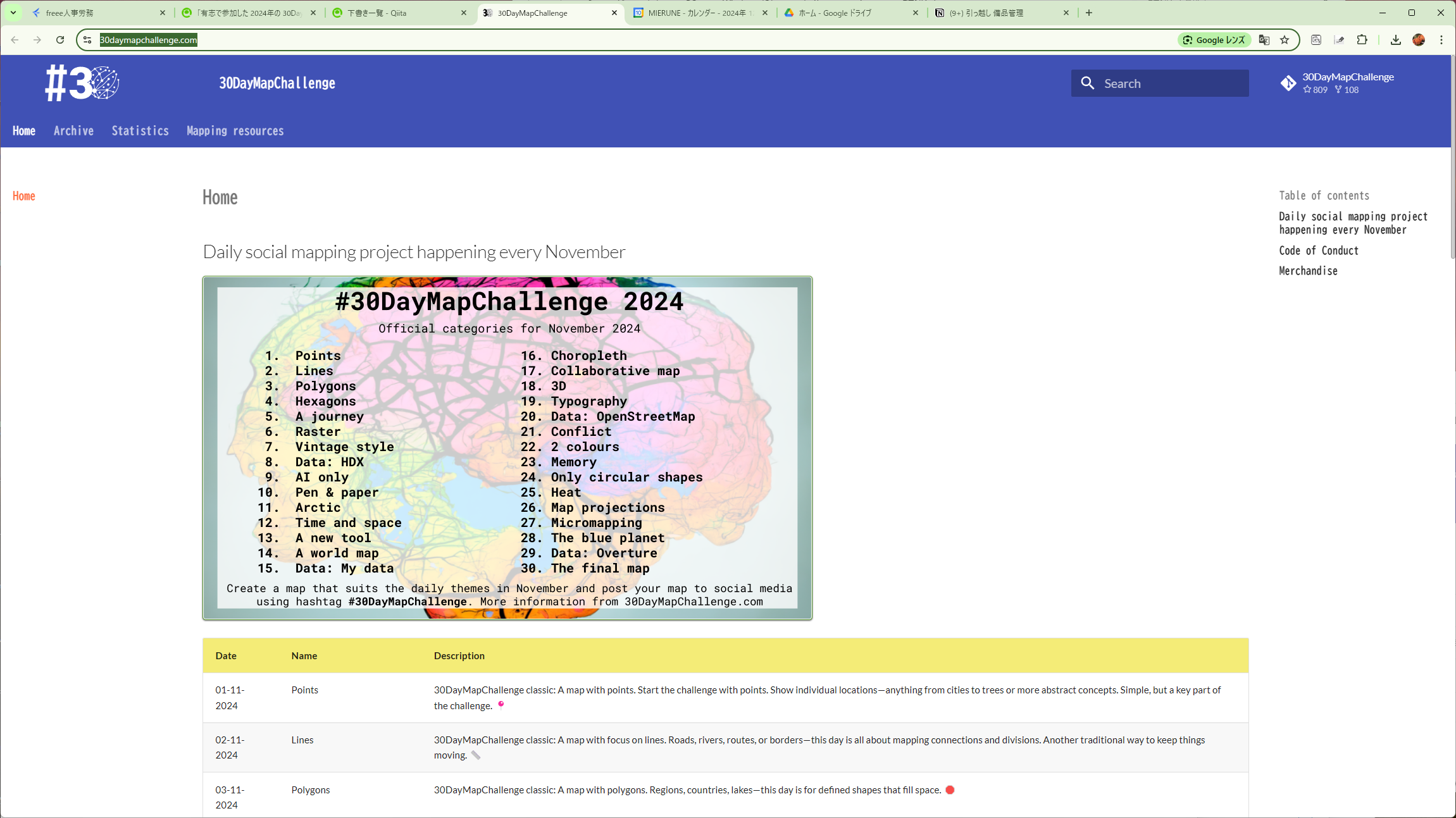1456x818 pixels.
Task: Open the Archive navigation tab
Action: (x=73, y=131)
